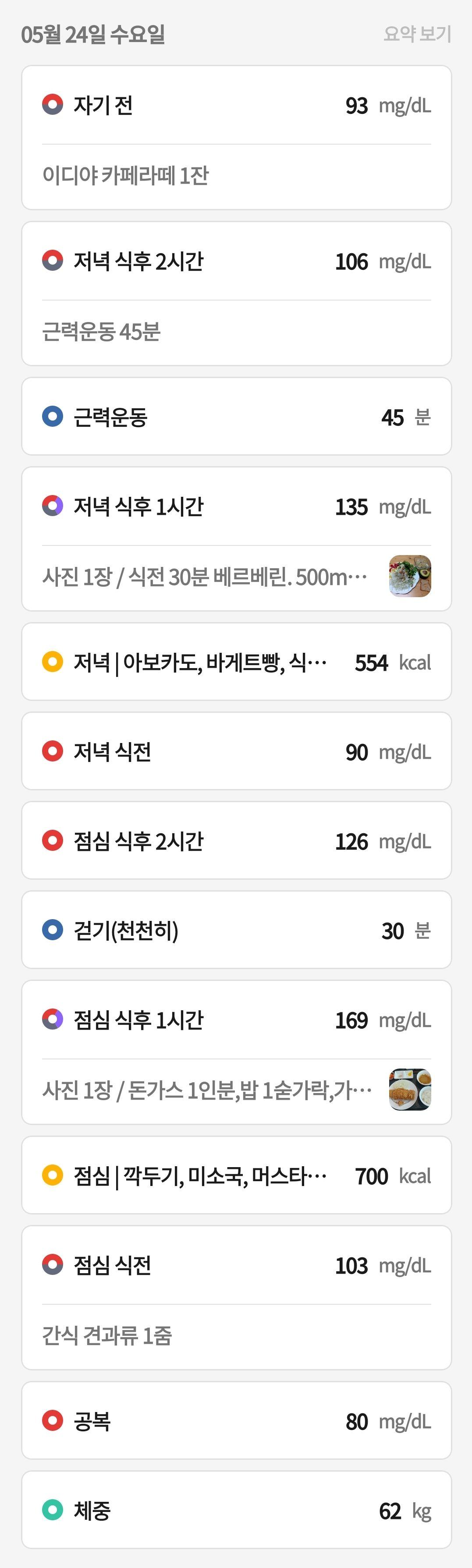Click the green ring icon beside 체중
Viewport: 472px width, 1568px height.
(x=53, y=1510)
